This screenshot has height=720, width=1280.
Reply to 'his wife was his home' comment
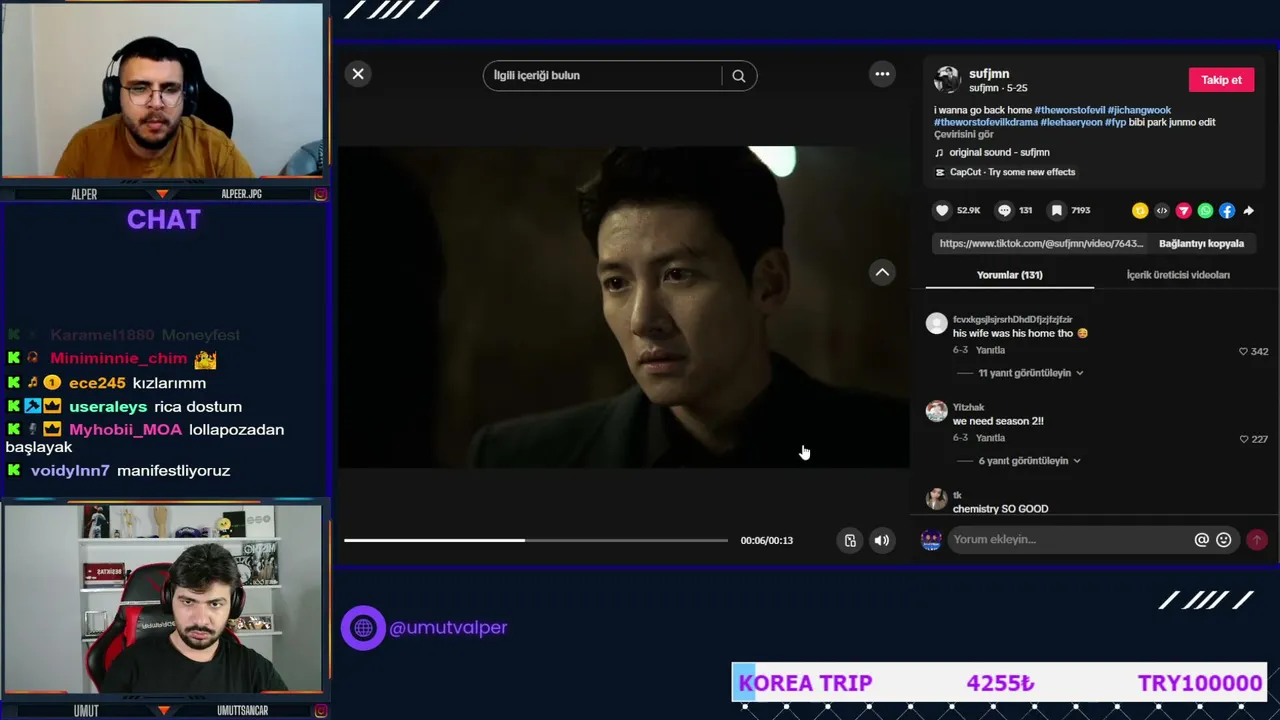990,351
